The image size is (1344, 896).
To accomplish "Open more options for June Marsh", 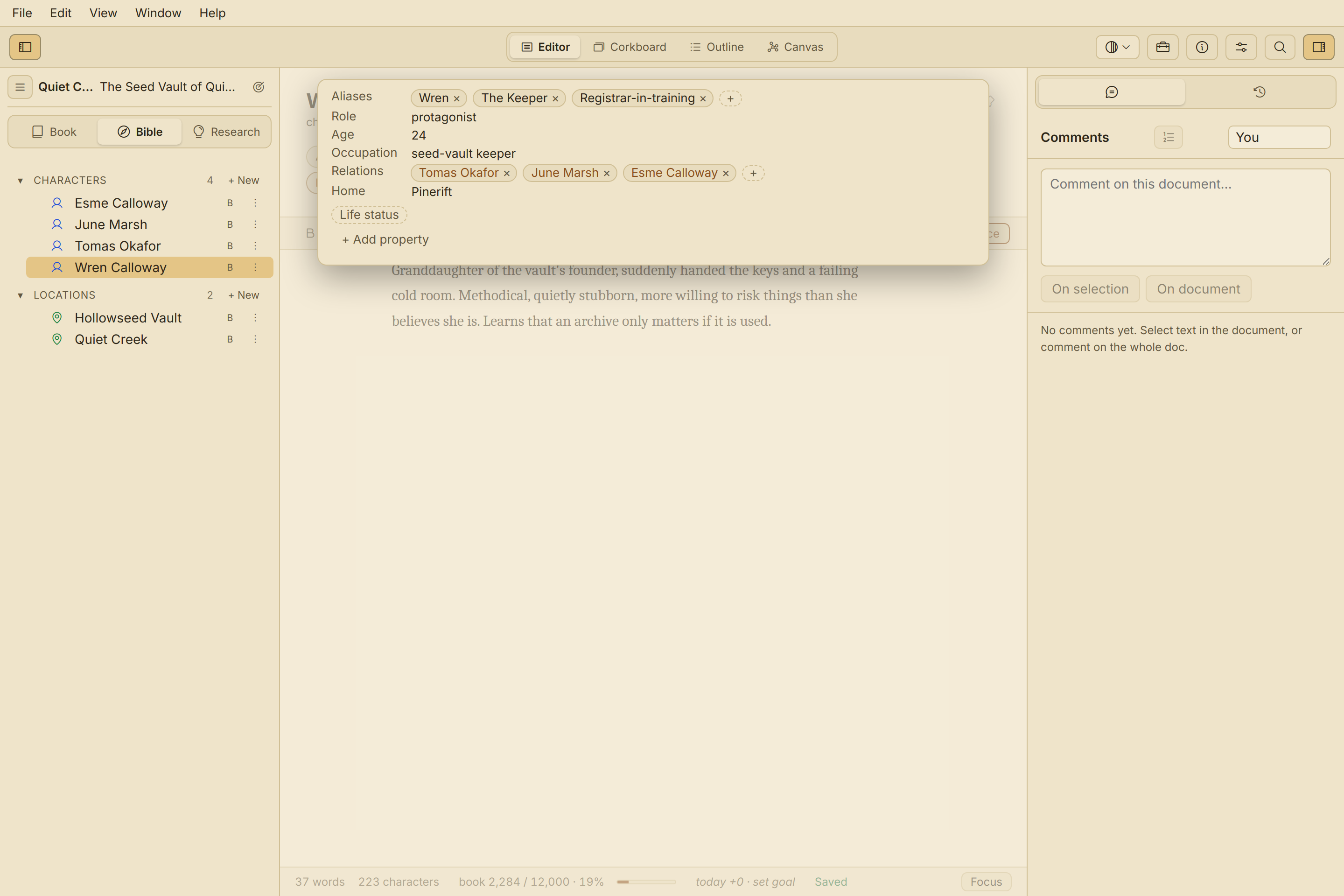I will [x=255, y=224].
